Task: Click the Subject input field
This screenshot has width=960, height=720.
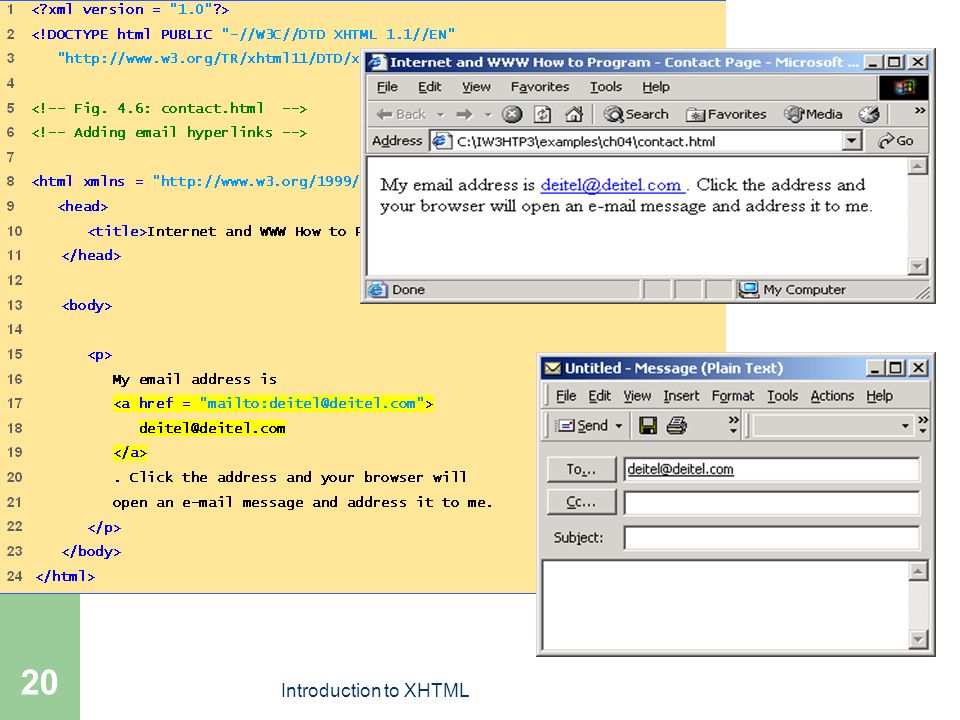Action: tap(771, 538)
